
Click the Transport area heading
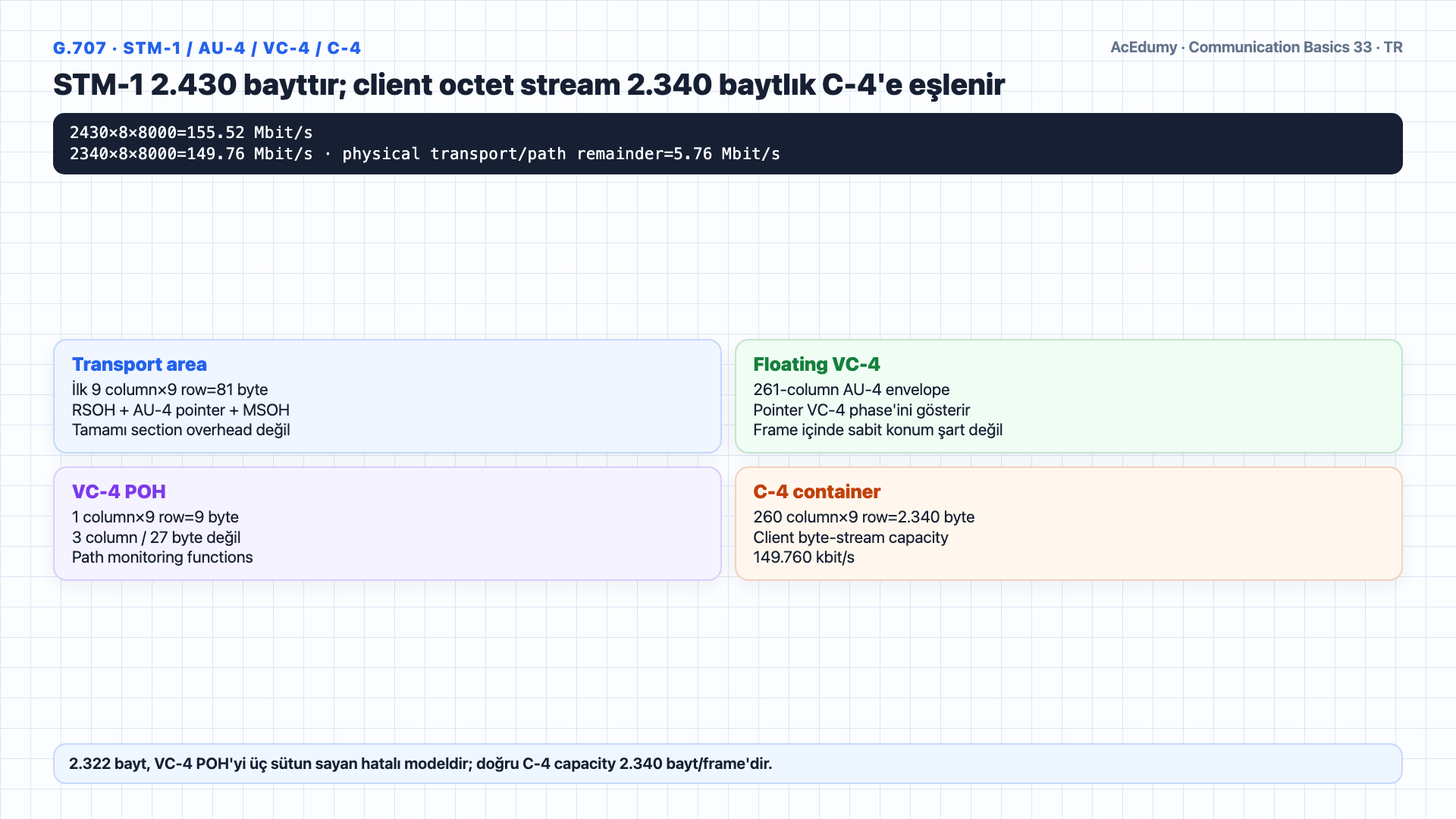tap(140, 365)
